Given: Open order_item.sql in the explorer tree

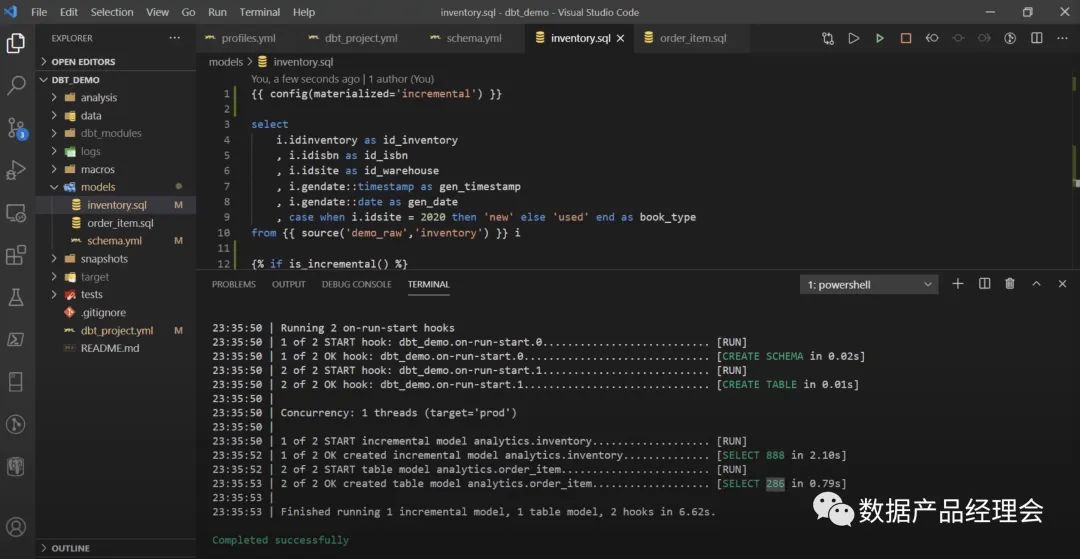Looking at the screenshot, I should (x=120, y=223).
